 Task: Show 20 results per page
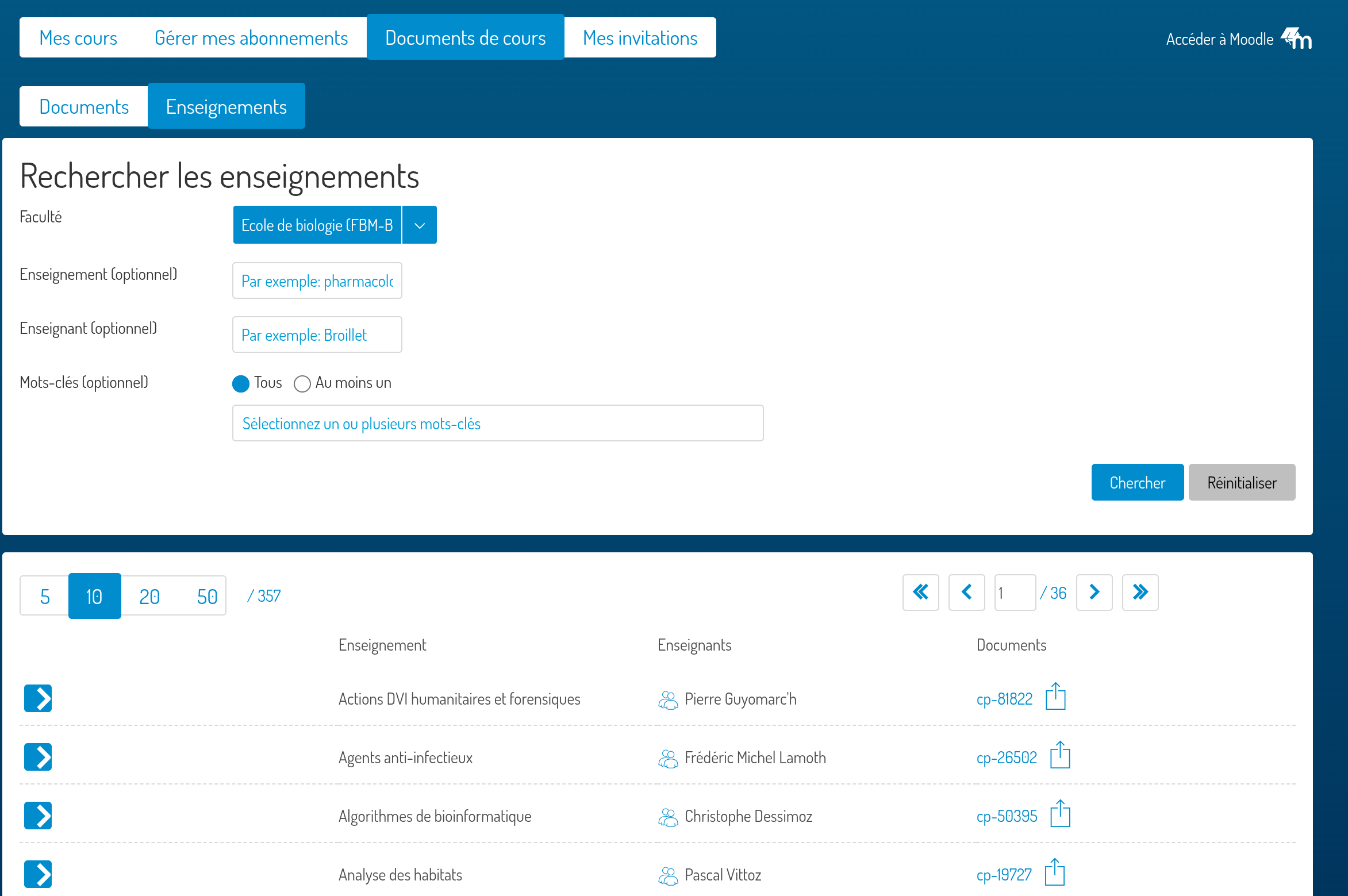click(149, 597)
